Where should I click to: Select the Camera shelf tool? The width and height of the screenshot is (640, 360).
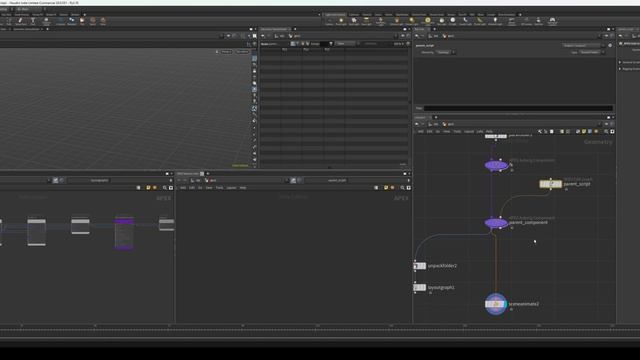pos(329,21)
